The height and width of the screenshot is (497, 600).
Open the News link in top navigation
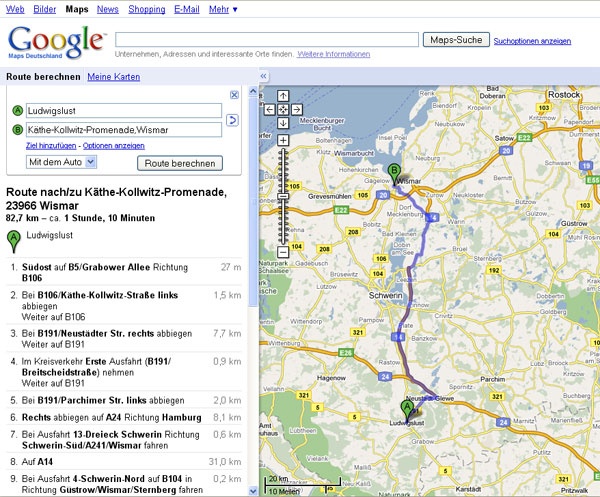[x=108, y=9]
